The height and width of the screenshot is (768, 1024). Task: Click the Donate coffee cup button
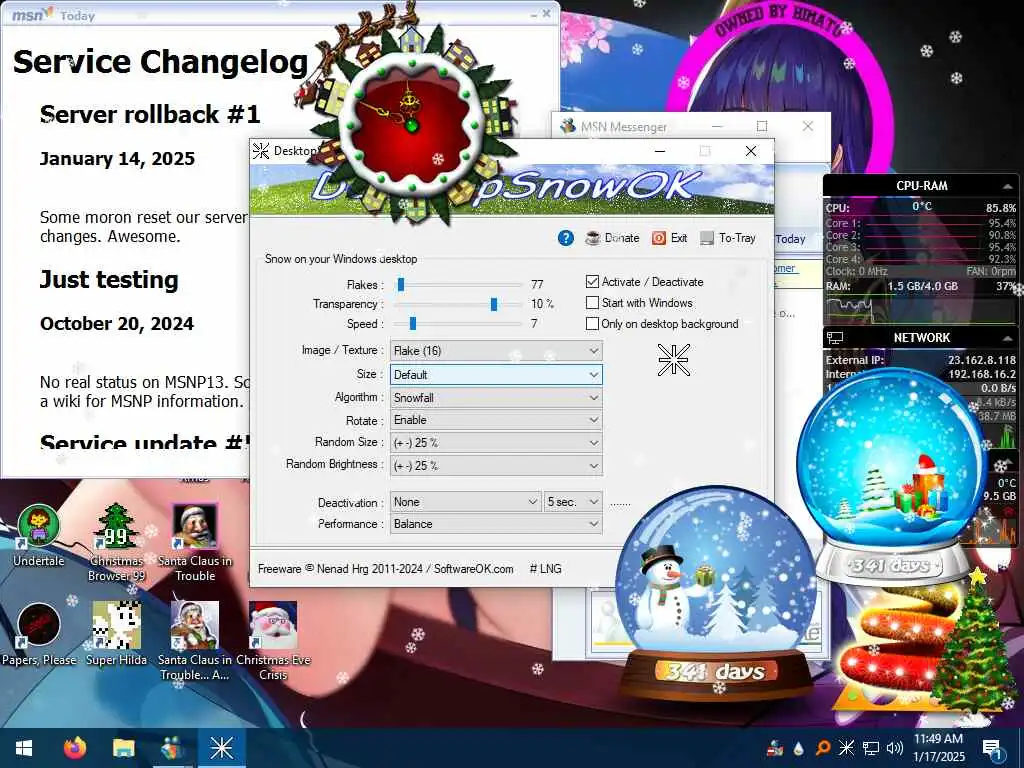tap(613, 238)
